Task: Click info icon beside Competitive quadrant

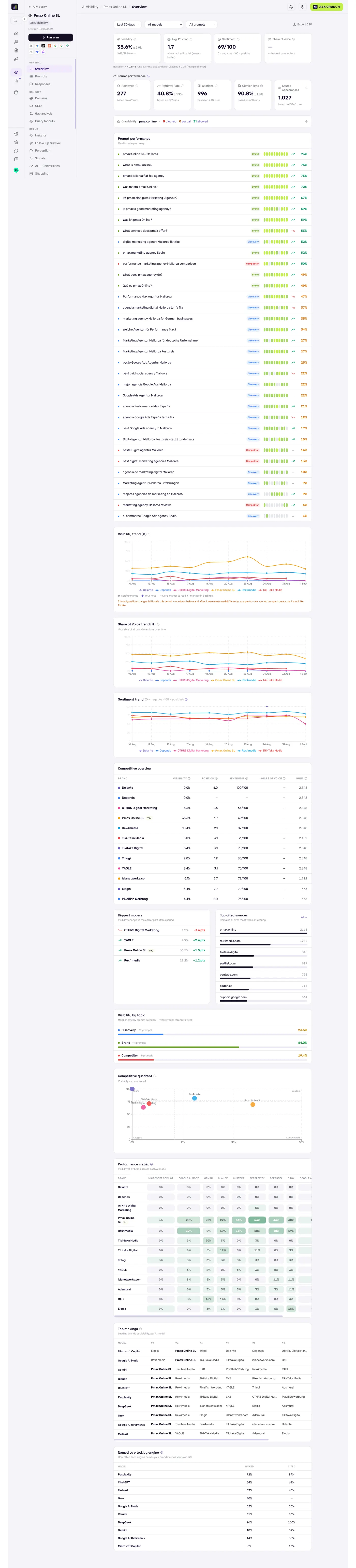Action: pyautogui.click(x=155, y=1076)
